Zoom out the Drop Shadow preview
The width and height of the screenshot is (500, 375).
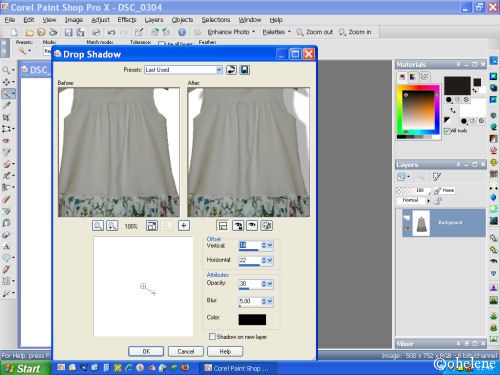click(98, 226)
